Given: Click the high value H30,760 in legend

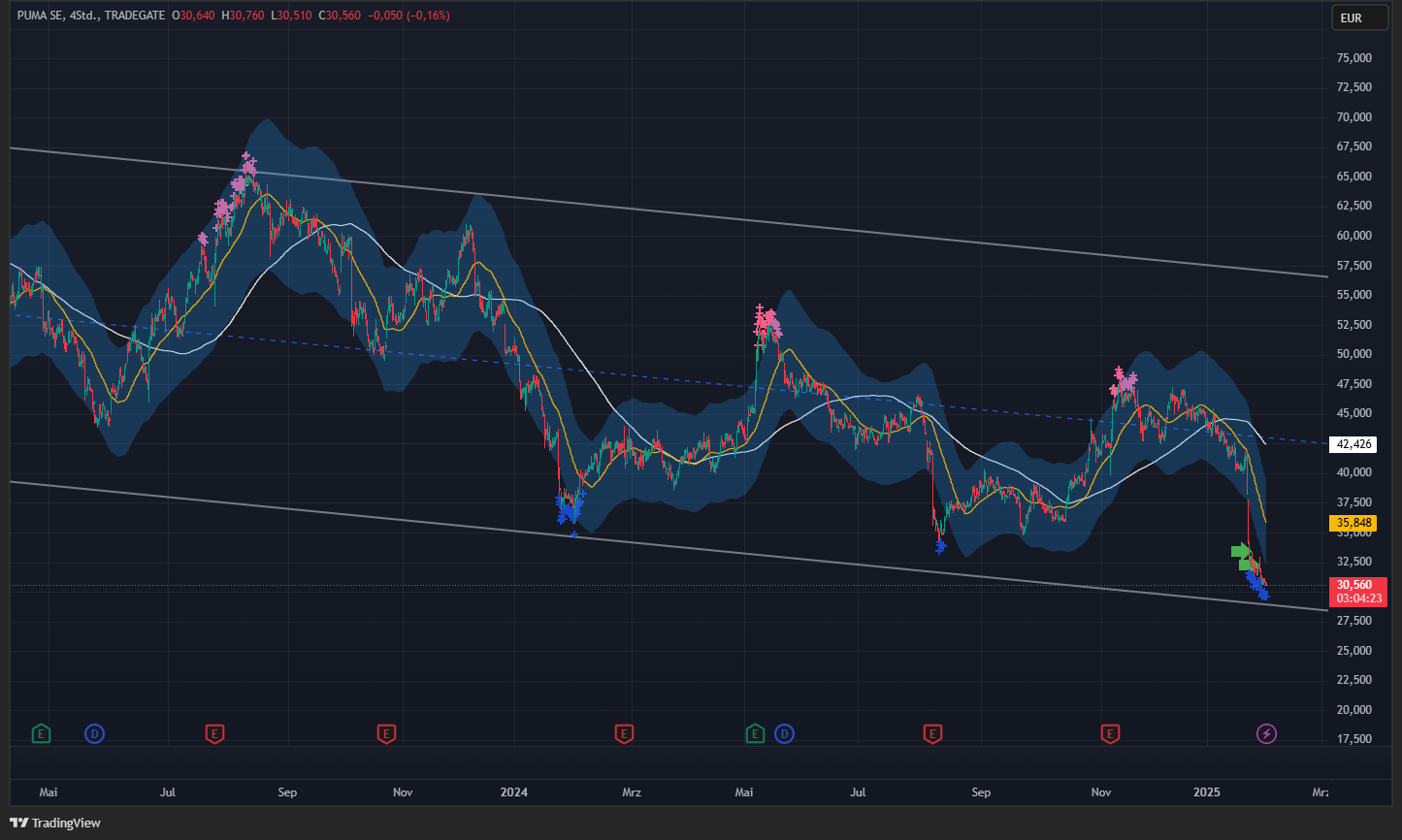Looking at the screenshot, I should 245,16.
